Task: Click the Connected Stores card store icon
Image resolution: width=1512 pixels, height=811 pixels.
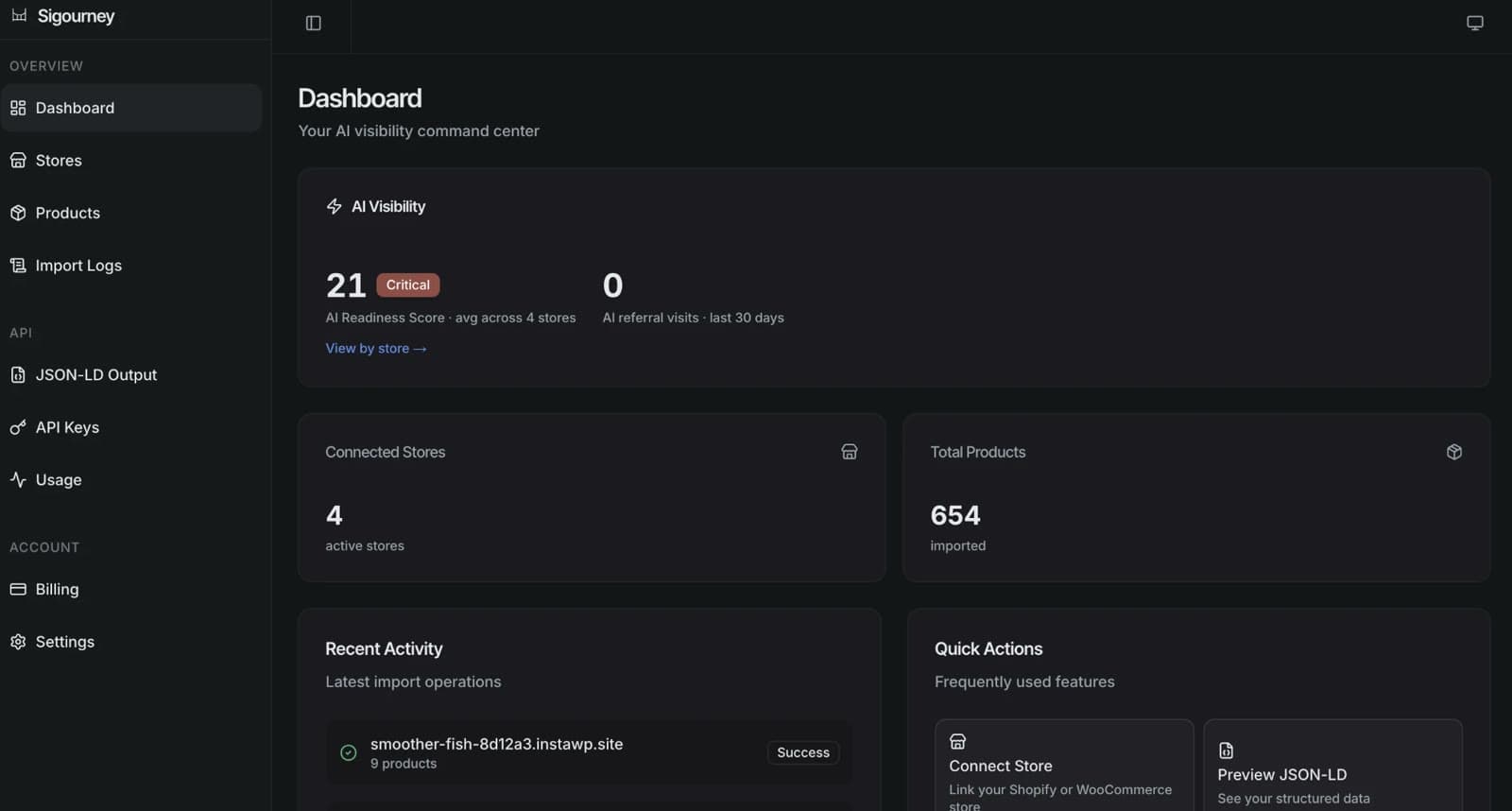Action: pos(850,452)
